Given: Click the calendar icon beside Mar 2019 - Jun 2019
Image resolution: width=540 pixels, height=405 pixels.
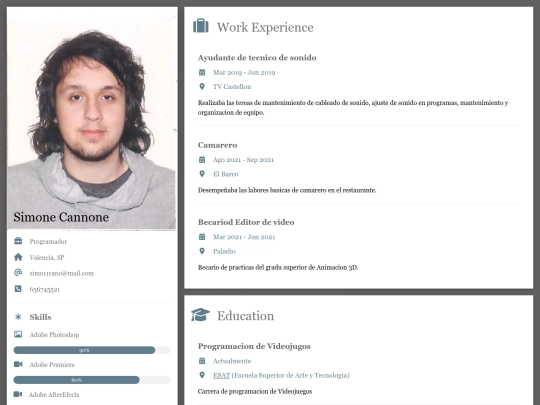Looking at the screenshot, I should [202, 72].
